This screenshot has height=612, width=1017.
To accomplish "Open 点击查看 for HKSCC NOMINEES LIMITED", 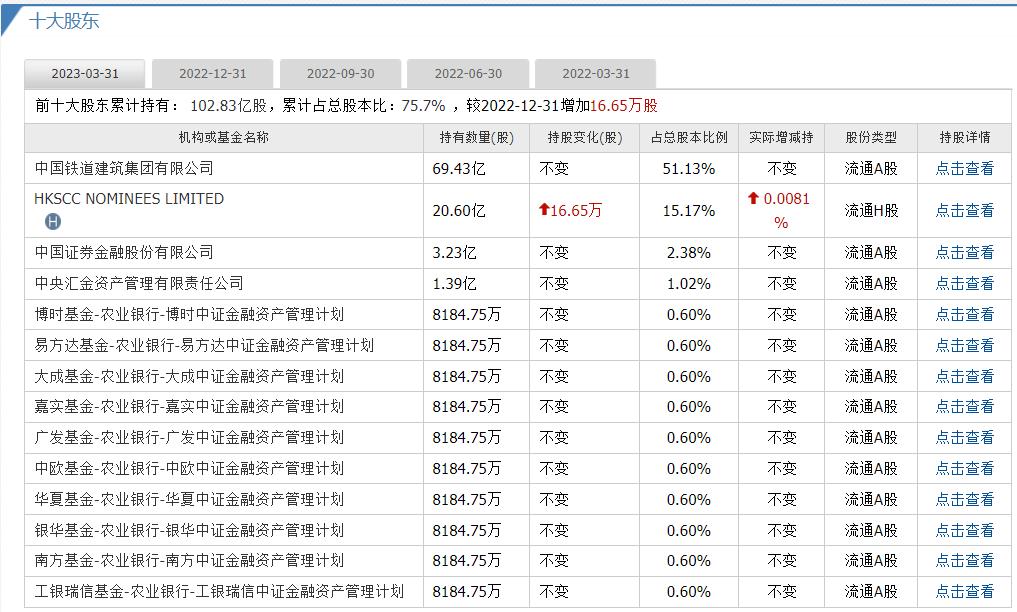I will click(x=964, y=212).
